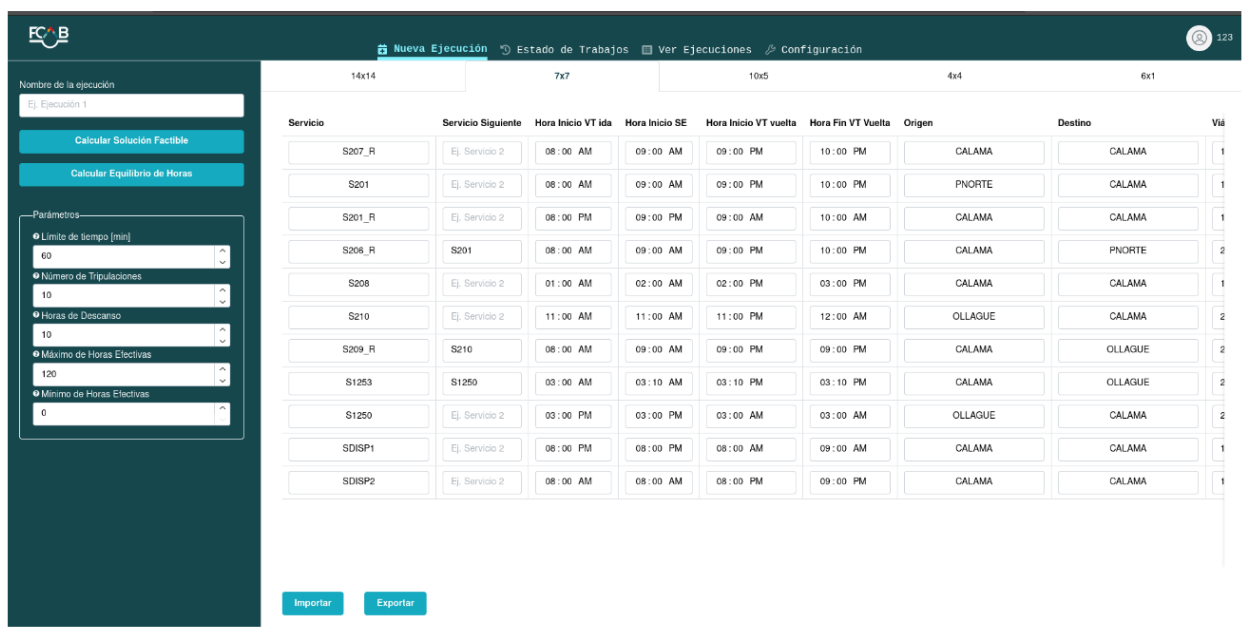This screenshot has height=634, width=1250.
Task: Click the history icon beside Estado de Trabajos
Action: [506, 50]
